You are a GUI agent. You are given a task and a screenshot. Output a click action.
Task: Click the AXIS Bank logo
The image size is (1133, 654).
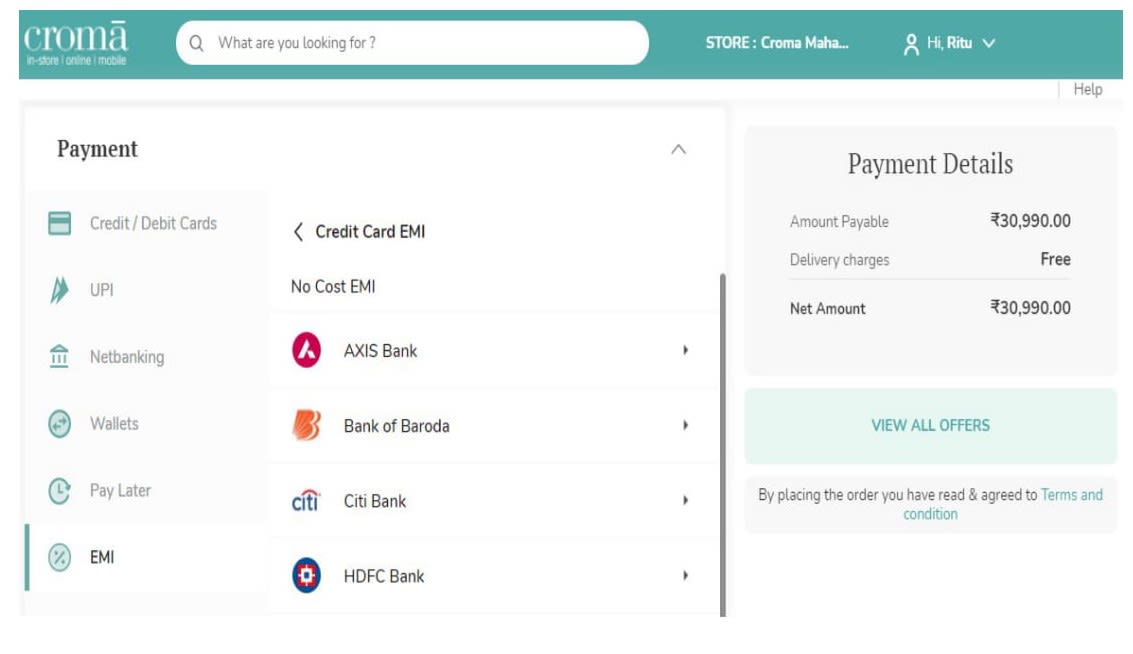click(306, 350)
